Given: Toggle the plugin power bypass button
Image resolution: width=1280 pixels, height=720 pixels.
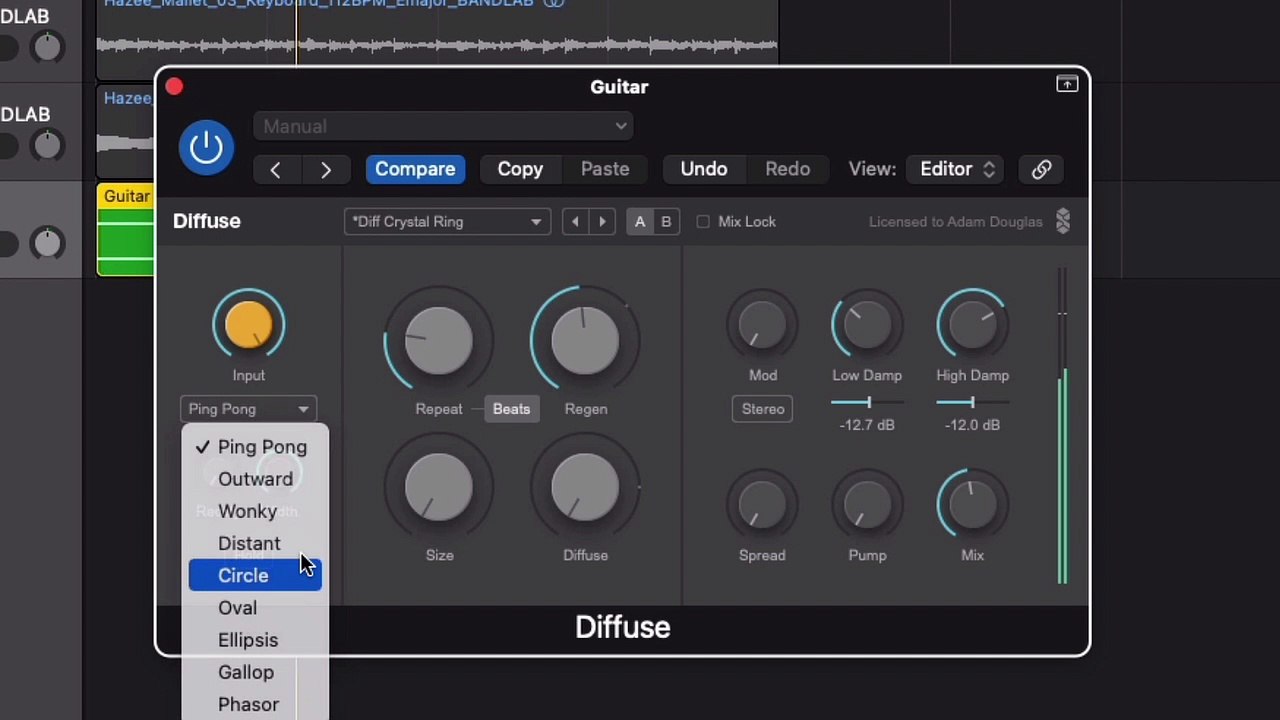Looking at the screenshot, I should [206, 147].
